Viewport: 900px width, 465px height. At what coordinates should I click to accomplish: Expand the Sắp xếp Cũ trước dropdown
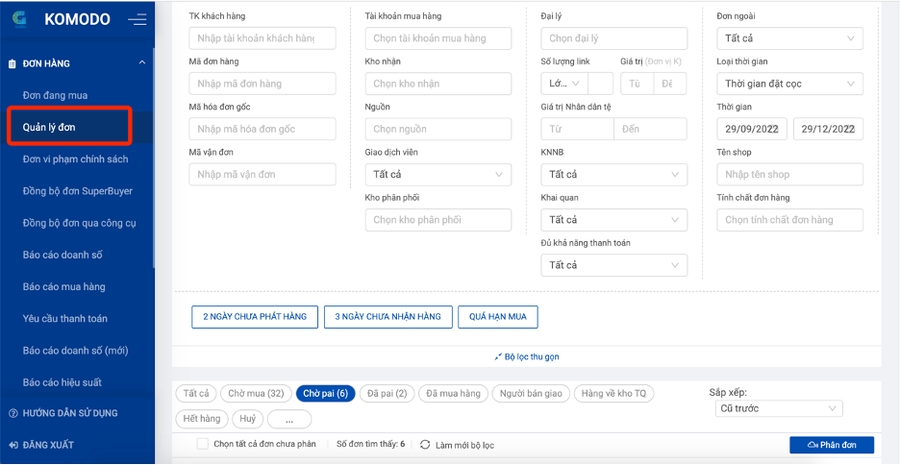pyautogui.click(x=779, y=409)
